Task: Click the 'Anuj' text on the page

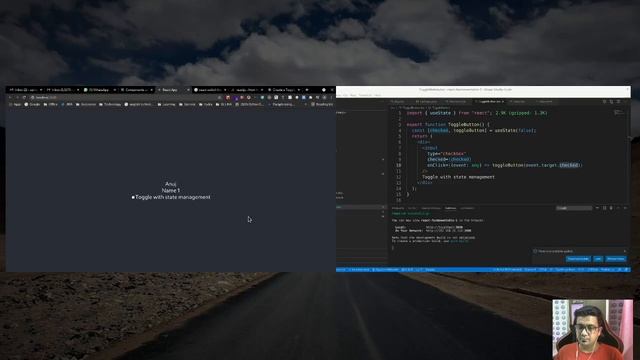Action: pyautogui.click(x=171, y=184)
